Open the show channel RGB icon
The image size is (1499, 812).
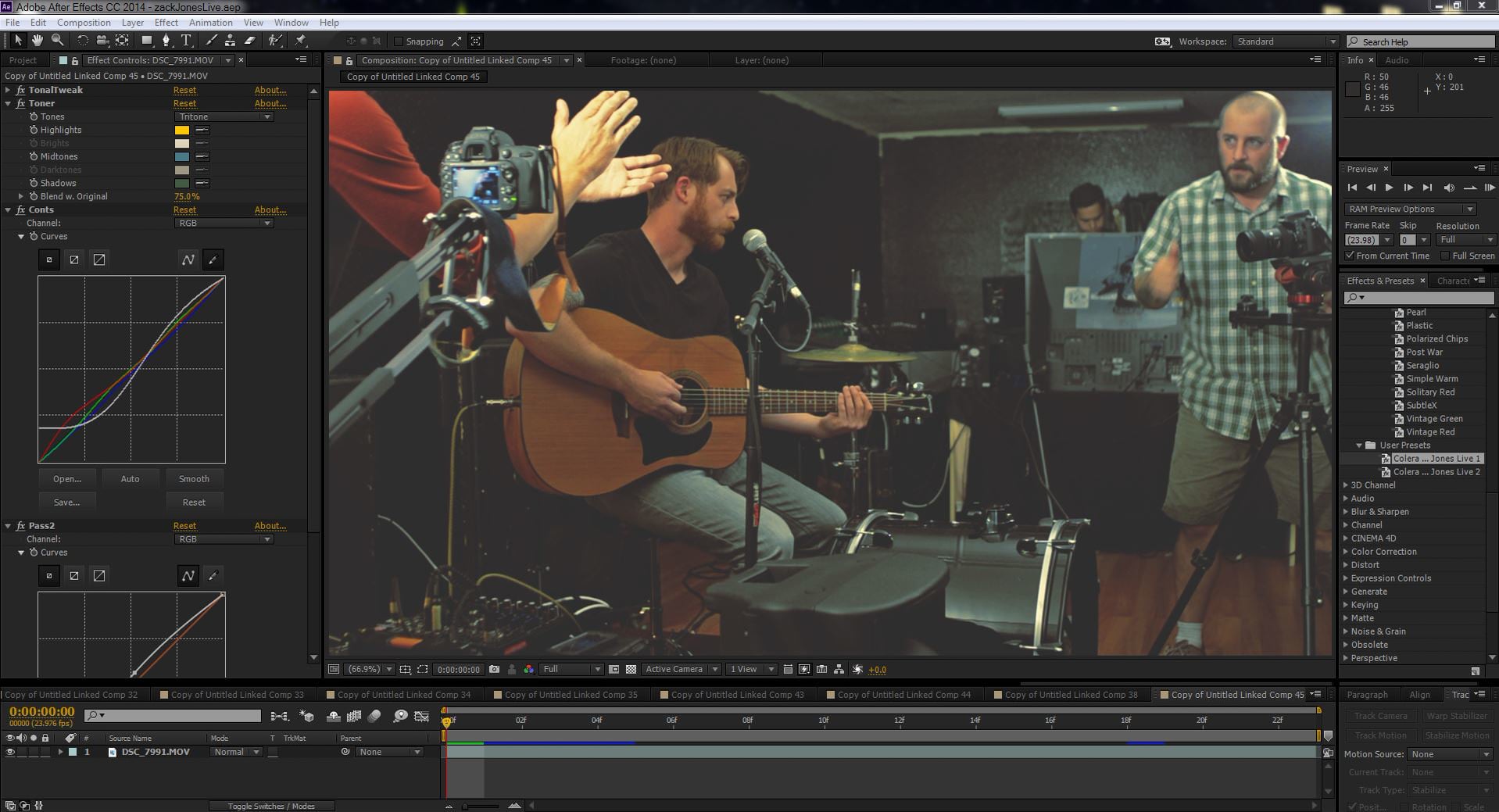pyautogui.click(x=529, y=669)
